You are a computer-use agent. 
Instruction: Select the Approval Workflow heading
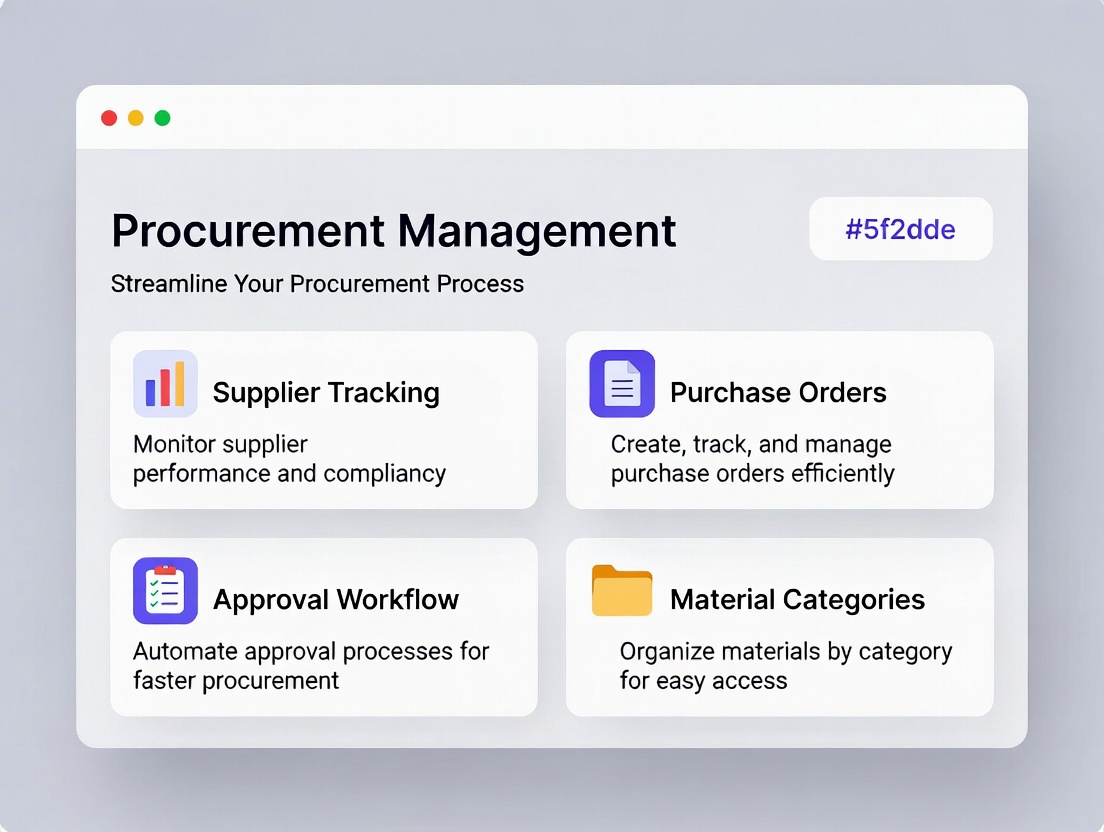point(336,600)
